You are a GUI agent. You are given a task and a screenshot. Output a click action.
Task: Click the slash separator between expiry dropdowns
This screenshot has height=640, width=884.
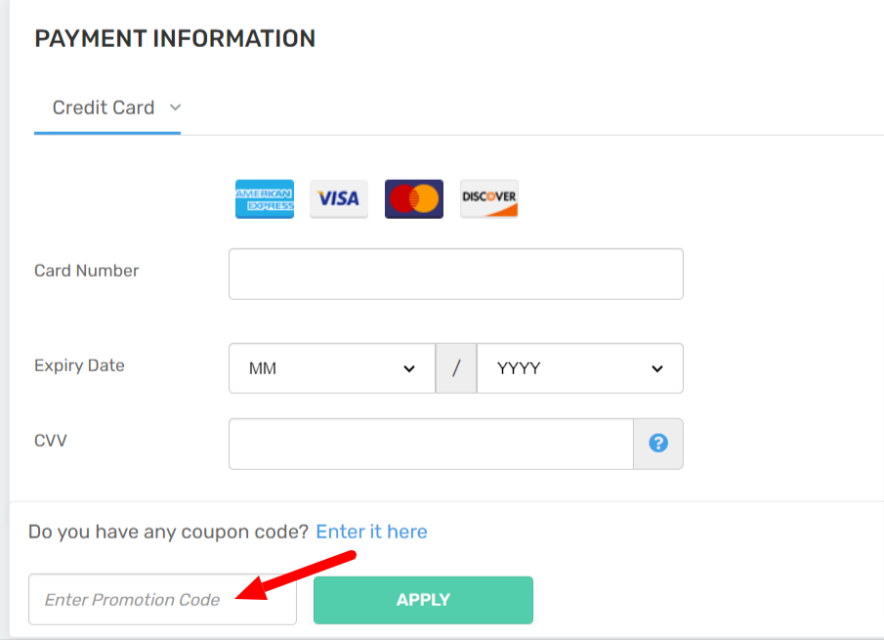click(456, 368)
